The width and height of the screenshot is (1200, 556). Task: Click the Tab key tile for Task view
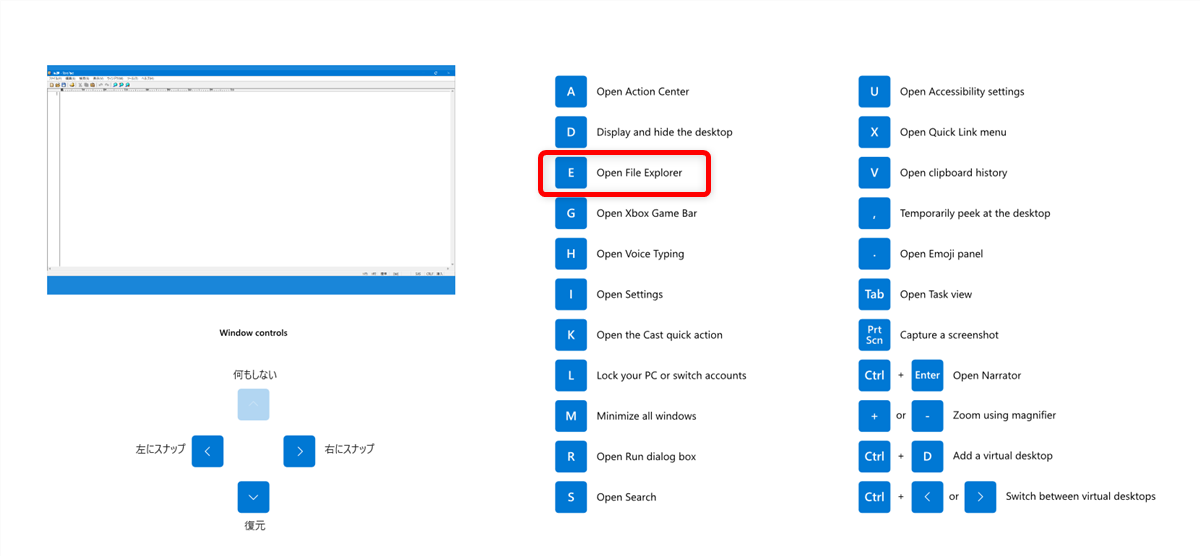[x=874, y=294]
